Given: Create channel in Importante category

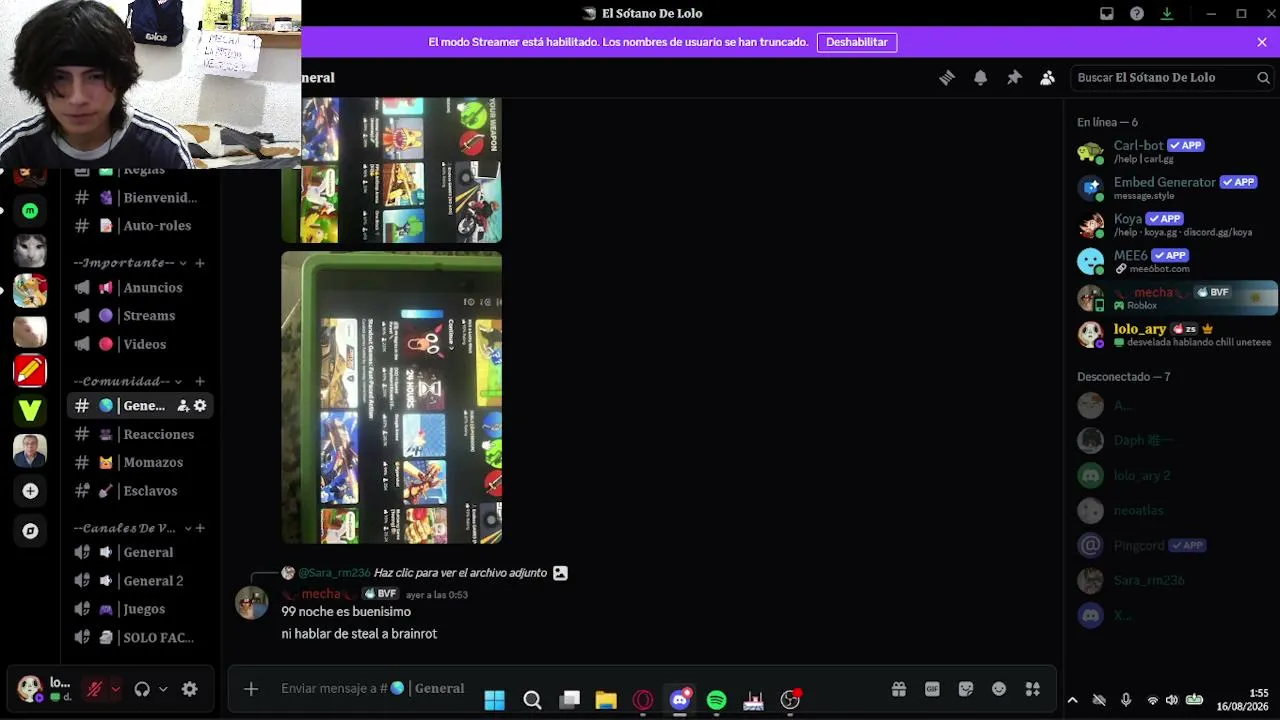Looking at the screenshot, I should click(x=200, y=263).
